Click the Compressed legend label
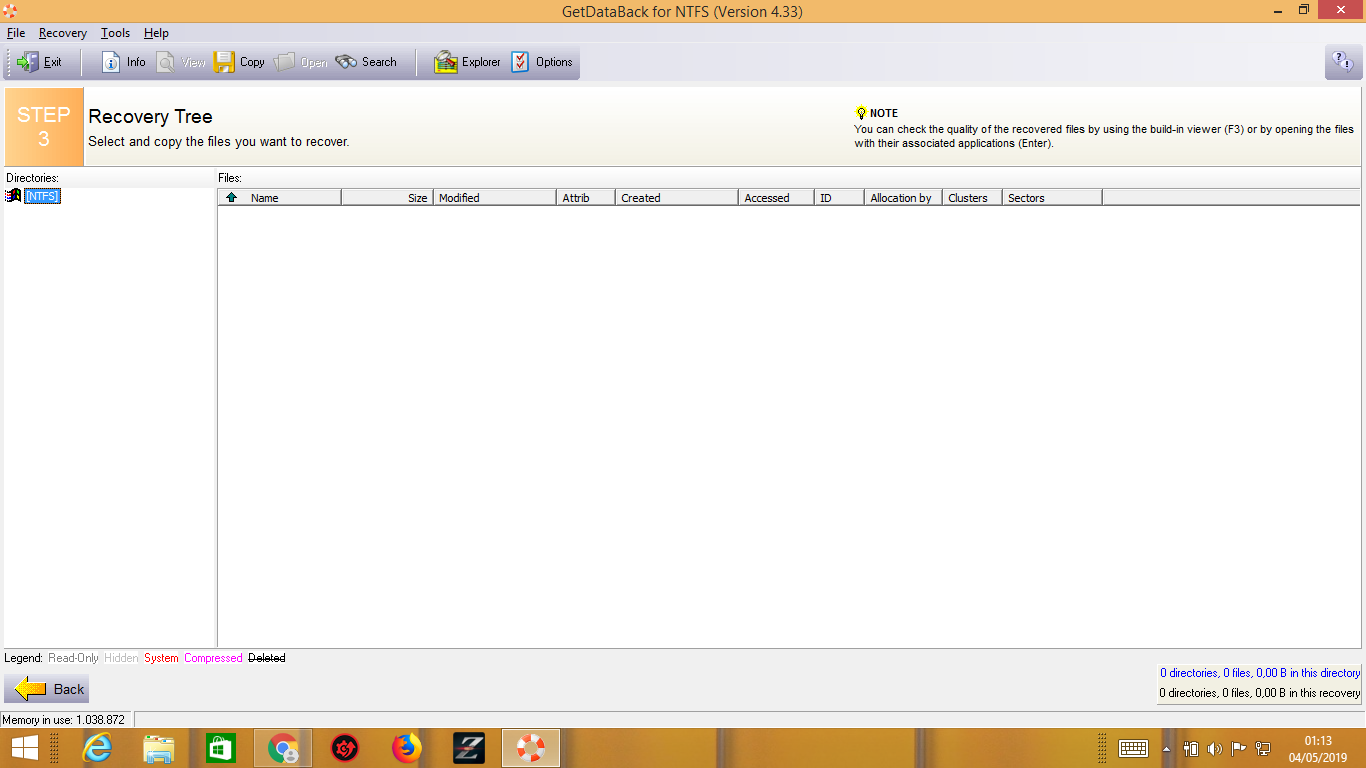The width and height of the screenshot is (1366, 768). tap(213, 658)
